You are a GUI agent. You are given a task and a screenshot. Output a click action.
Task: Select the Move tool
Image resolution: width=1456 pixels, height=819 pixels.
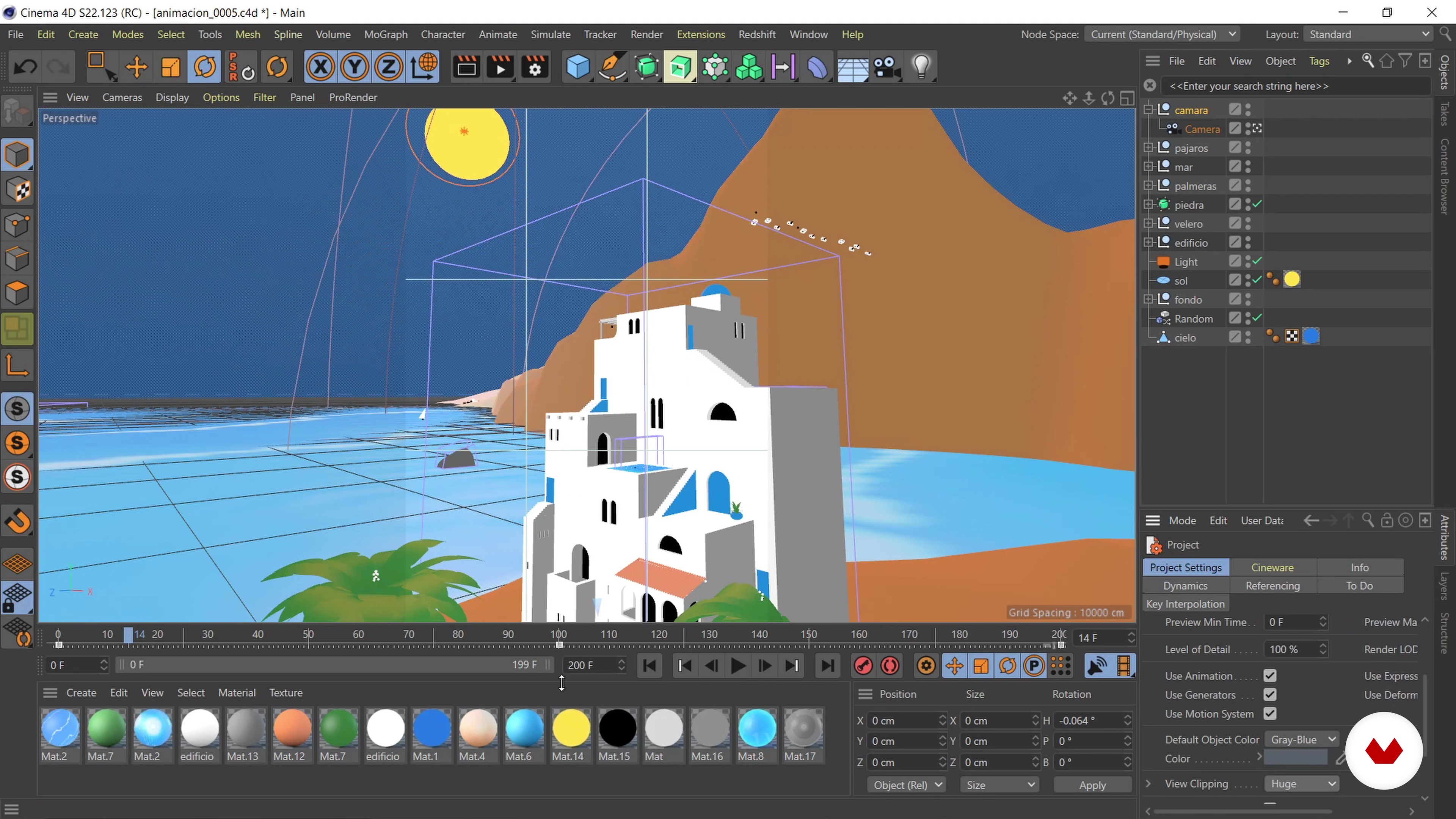(x=136, y=67)
